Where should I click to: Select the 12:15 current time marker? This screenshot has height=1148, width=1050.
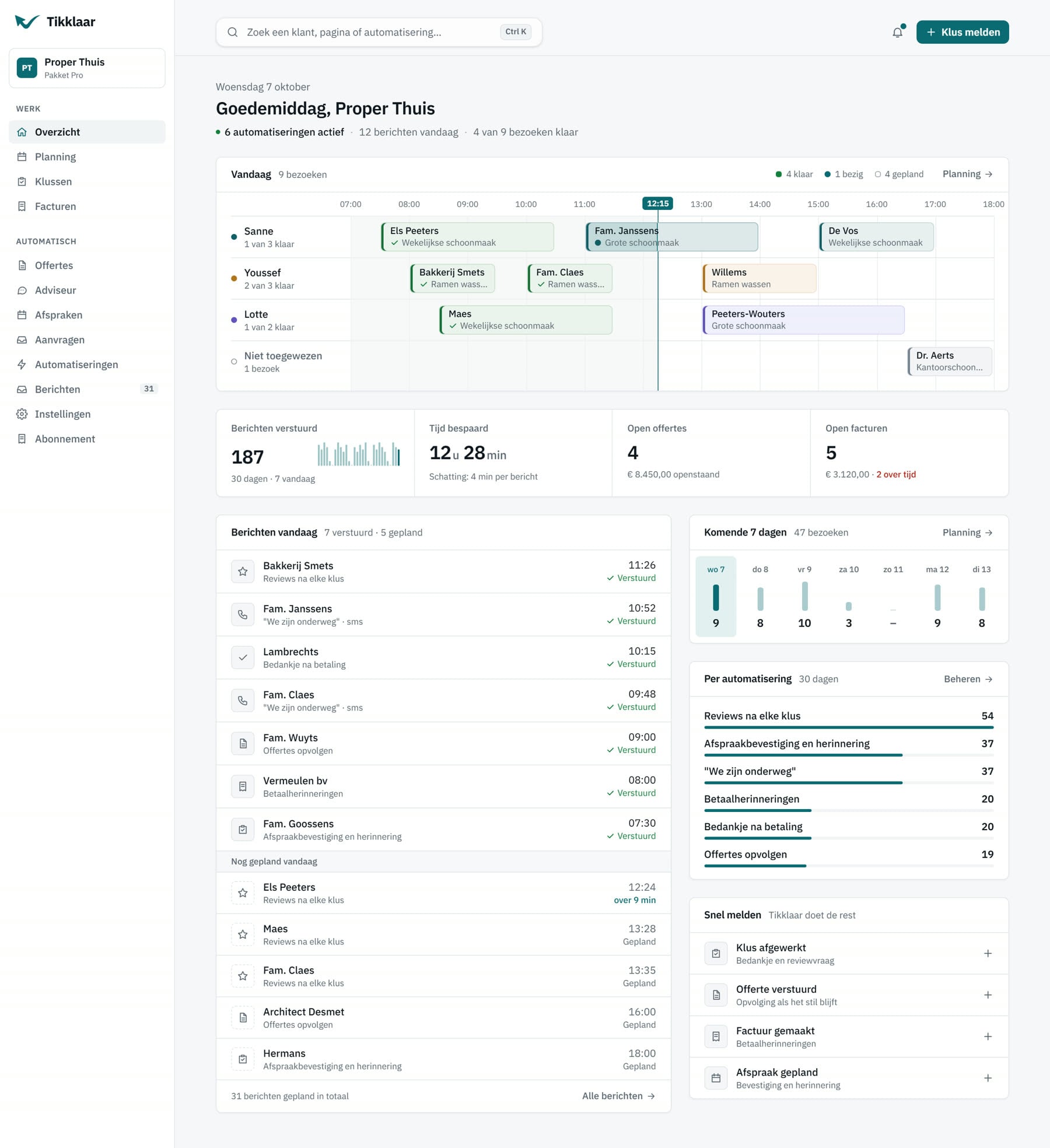pos(657,204)
